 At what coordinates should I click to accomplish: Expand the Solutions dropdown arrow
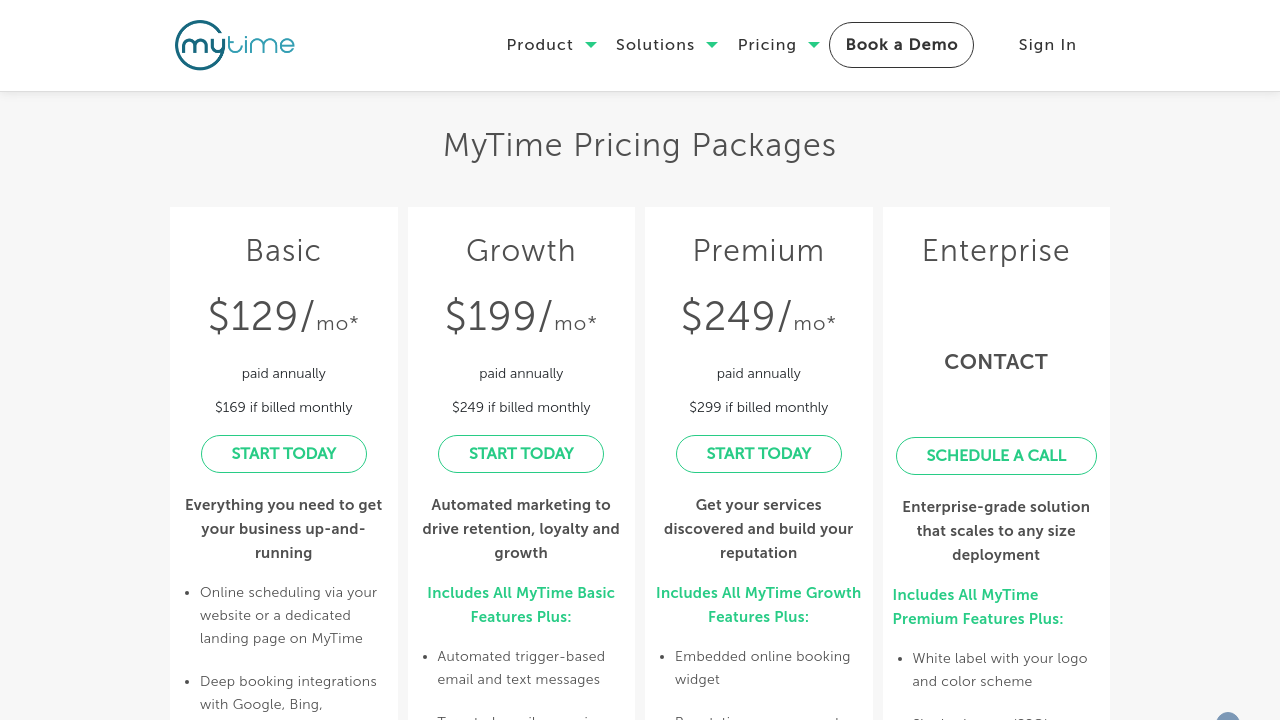click(x=712, y=45)
